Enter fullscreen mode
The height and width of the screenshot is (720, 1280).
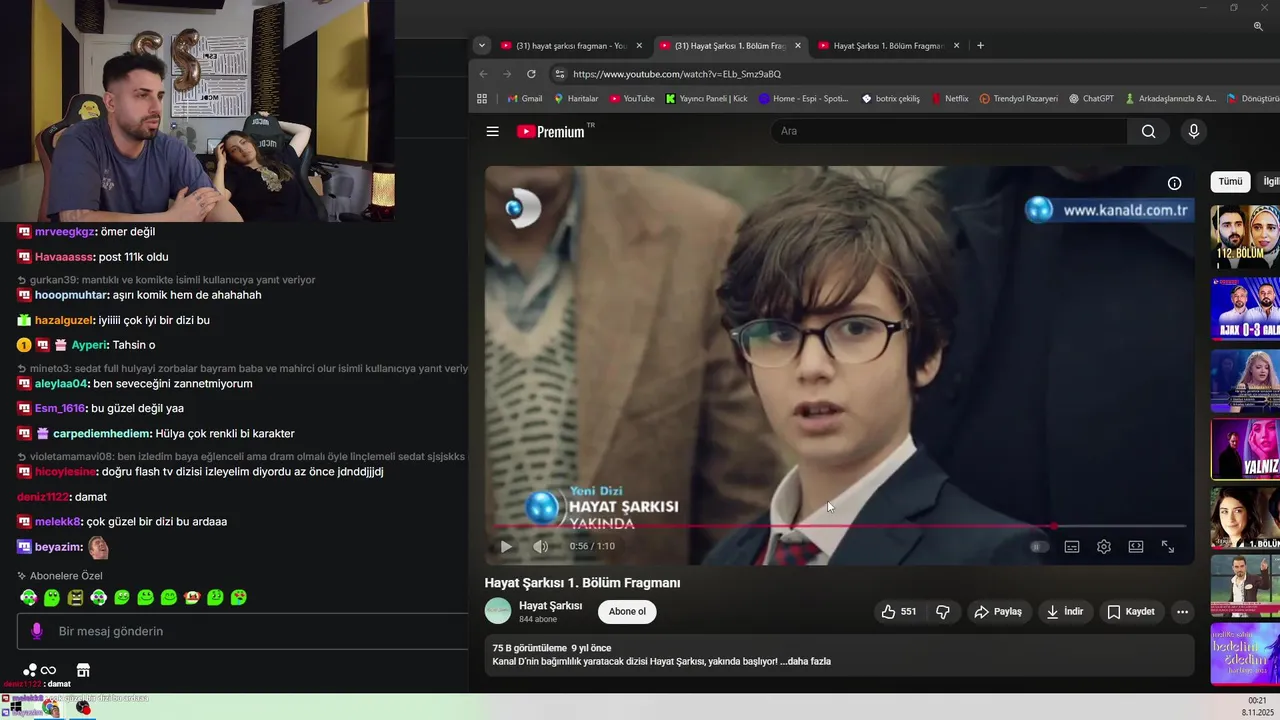click(x=1167, y=547)
